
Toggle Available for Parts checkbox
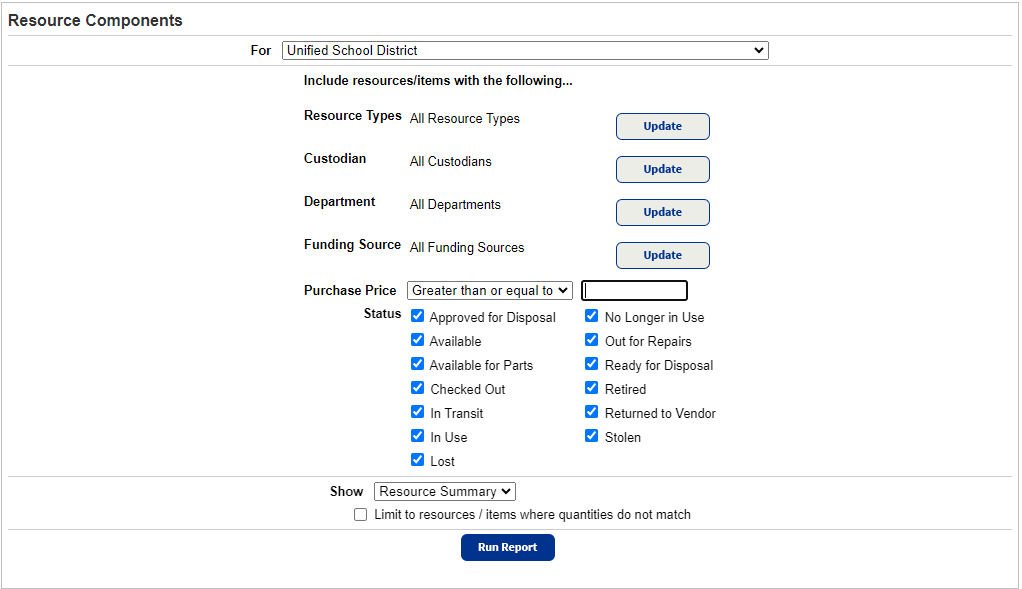(418, 364)
